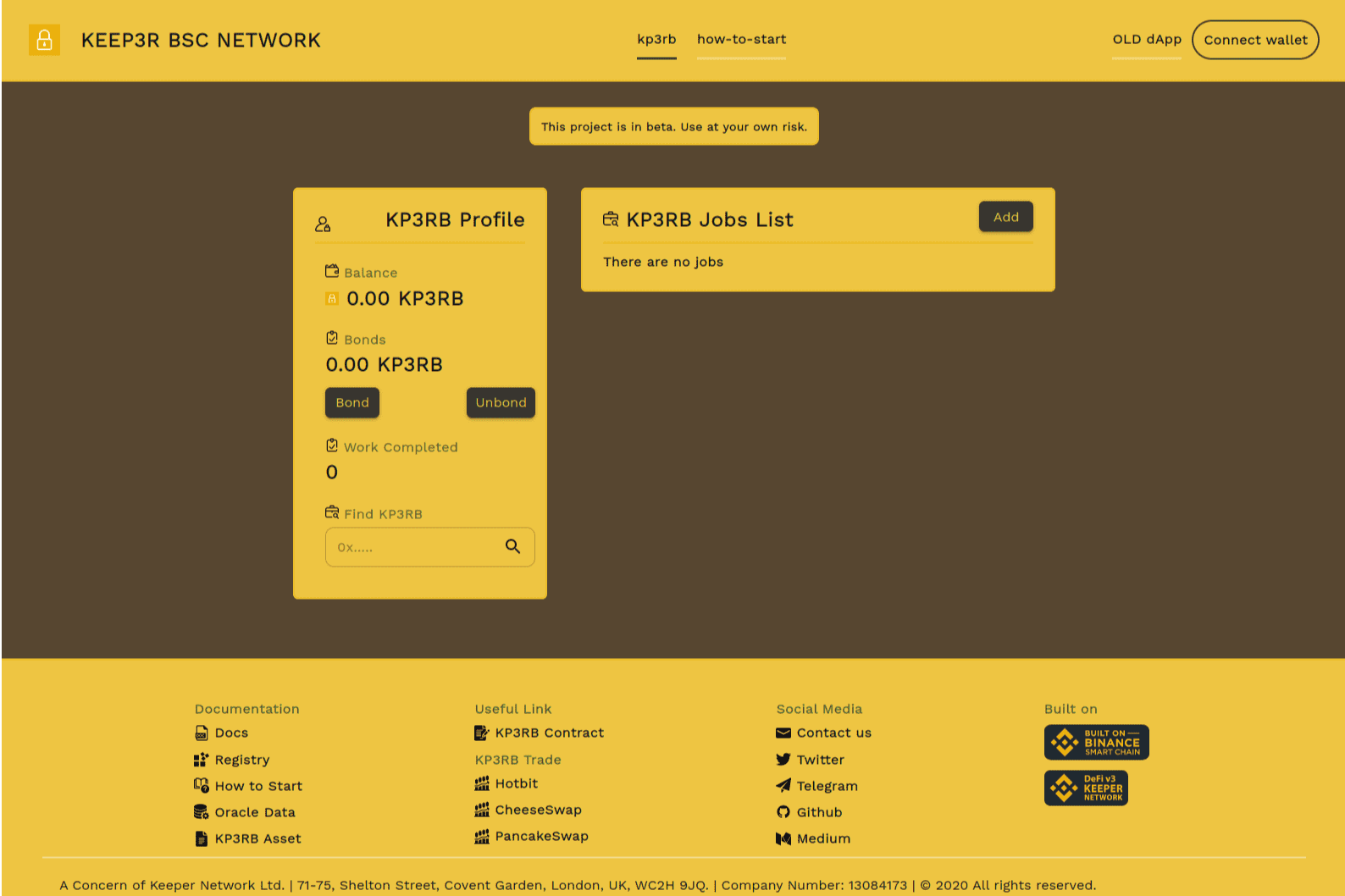Screen dimensions: 1345x896
Task: Click the 0x..... address input field
Action: (430, 547)
